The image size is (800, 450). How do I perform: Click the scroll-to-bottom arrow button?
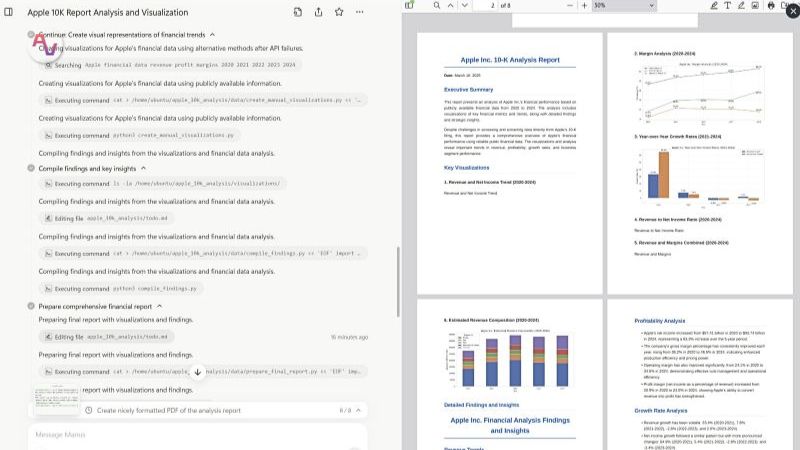pos(197,372)
